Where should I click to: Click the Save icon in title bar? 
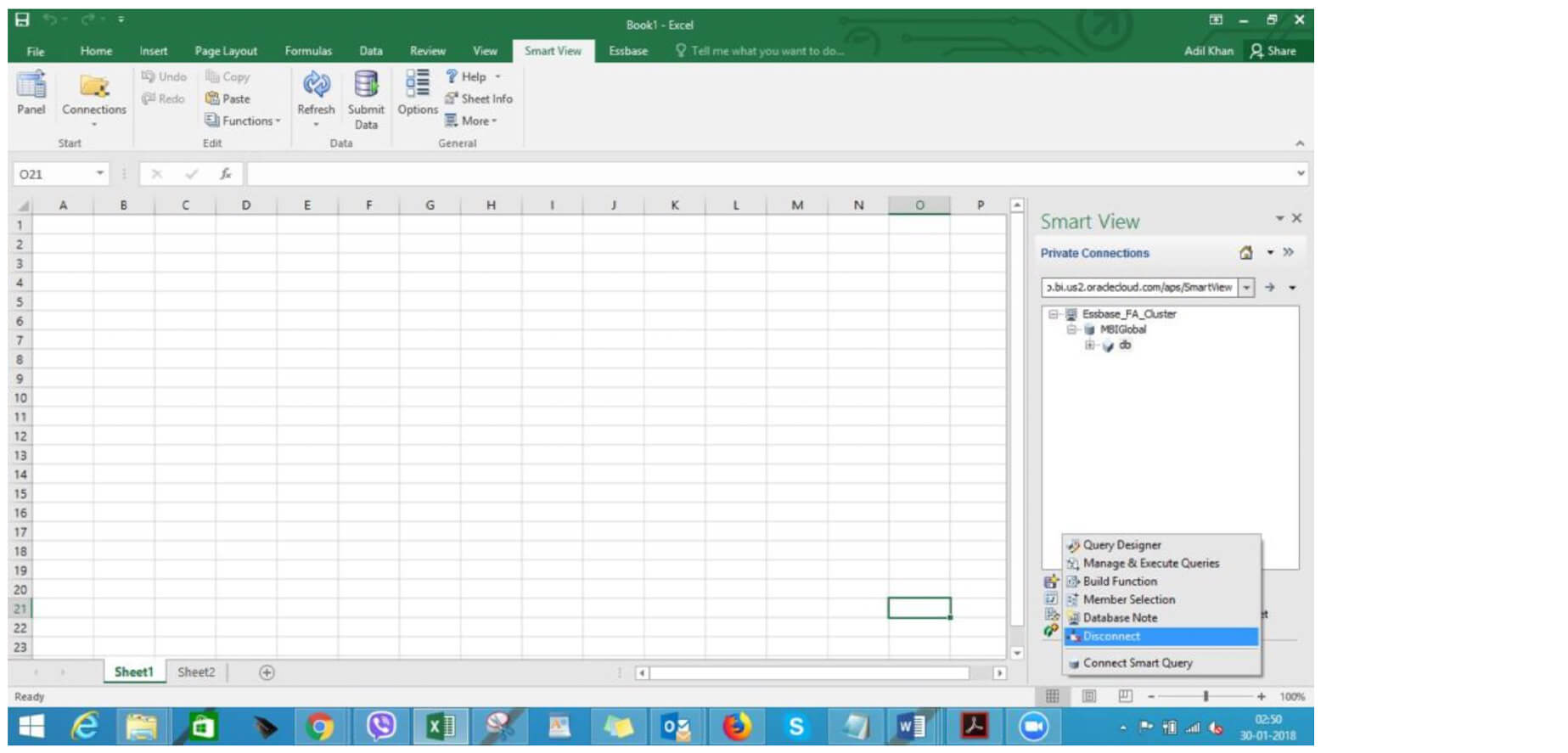coord(22,20)
